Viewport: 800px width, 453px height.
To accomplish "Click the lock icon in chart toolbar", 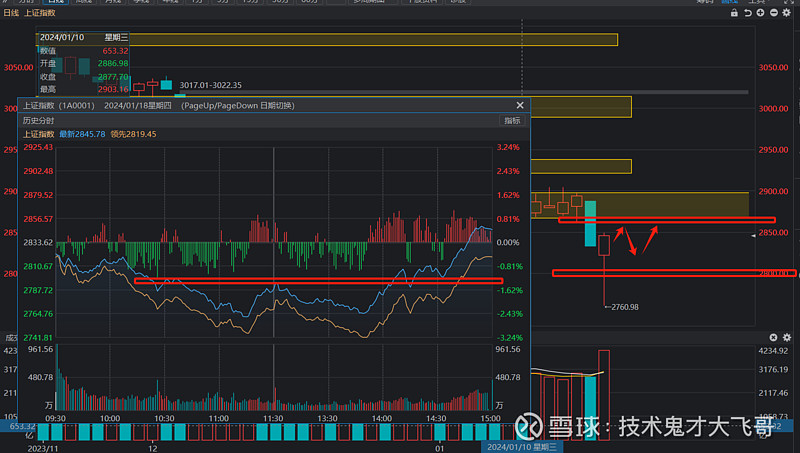I will pyautogui.click(x=734, y=13).
